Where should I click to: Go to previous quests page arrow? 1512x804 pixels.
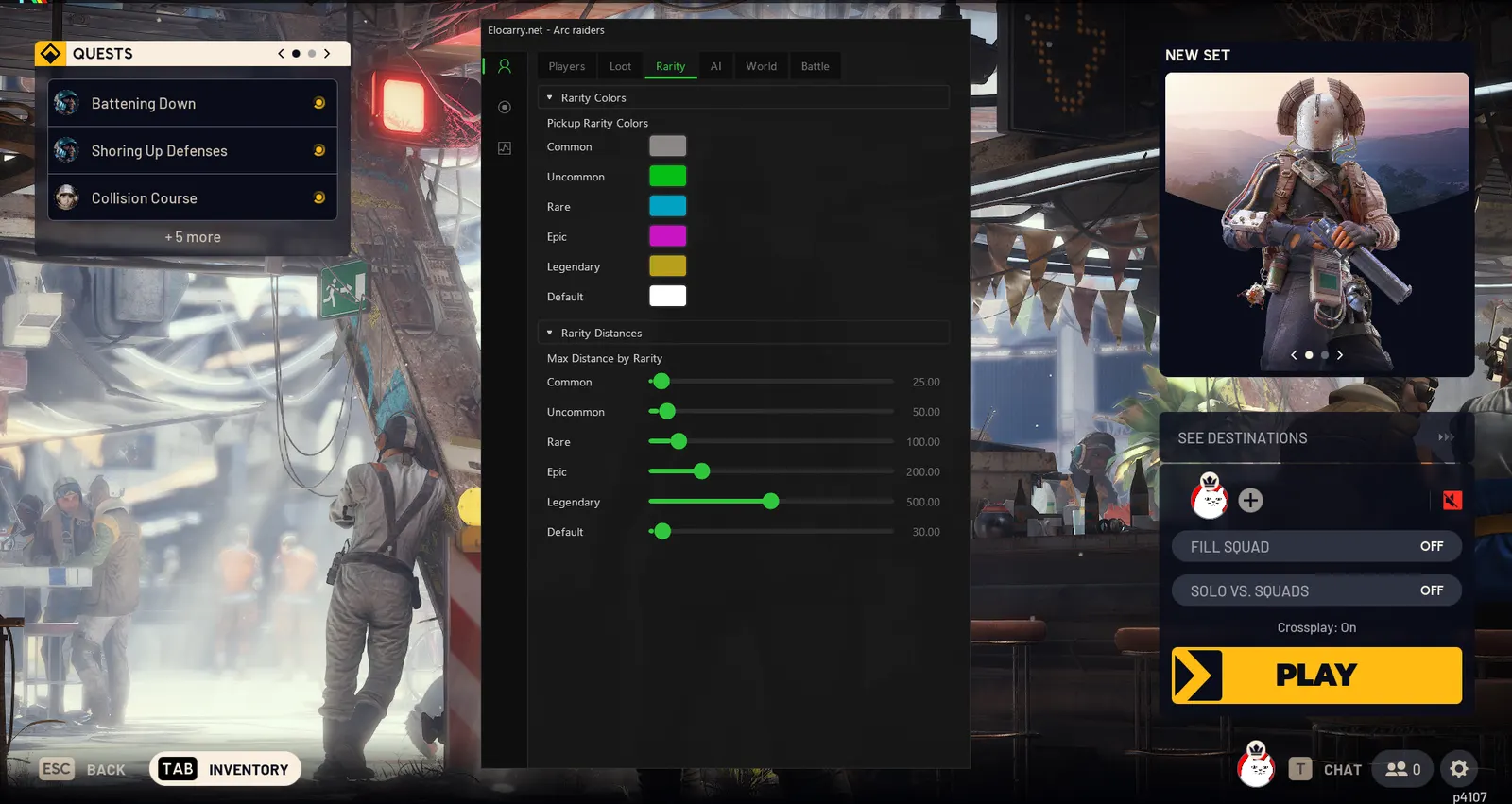pos(281,54)
